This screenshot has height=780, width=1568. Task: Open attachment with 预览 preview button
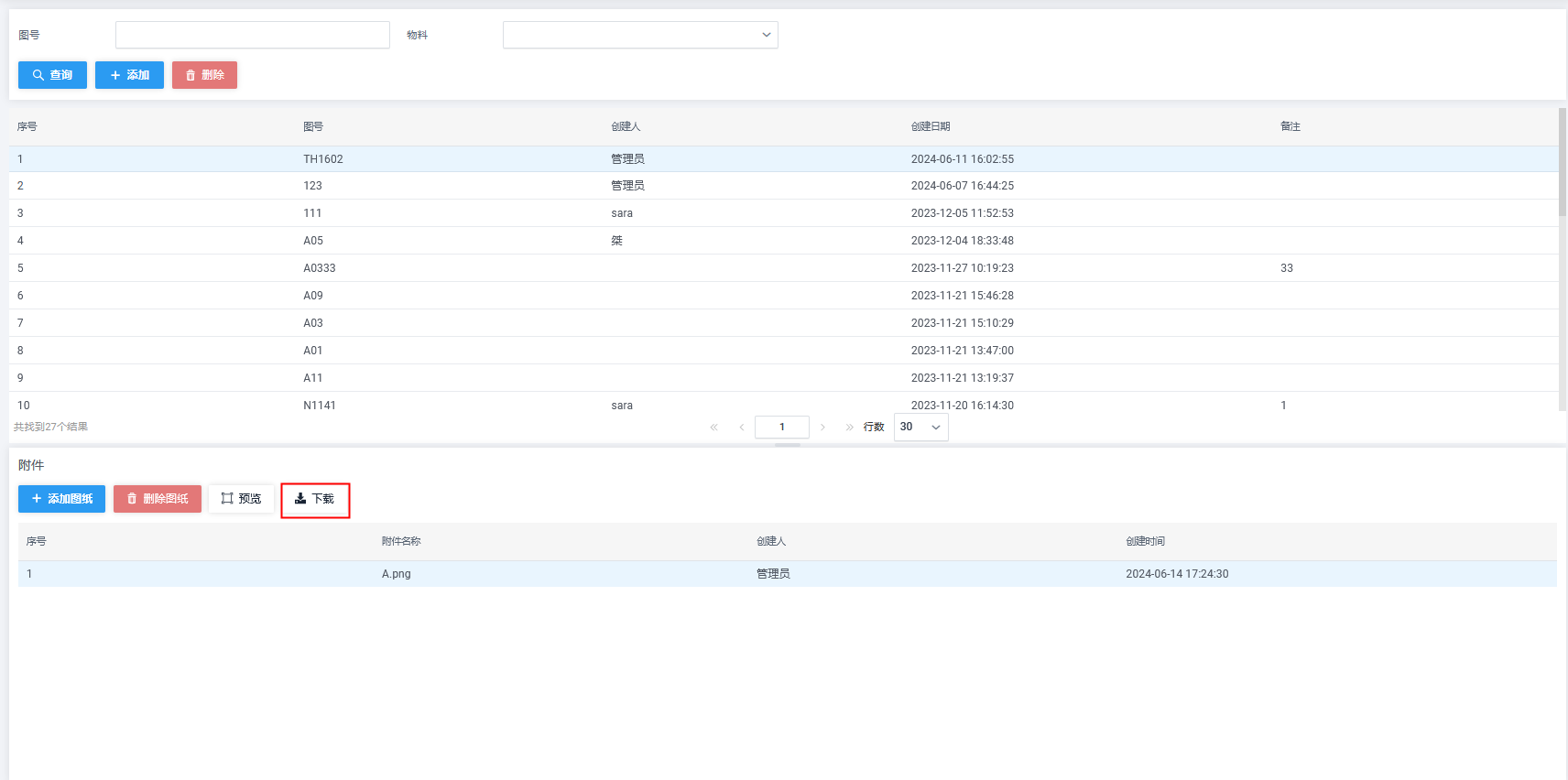point(241,499)
